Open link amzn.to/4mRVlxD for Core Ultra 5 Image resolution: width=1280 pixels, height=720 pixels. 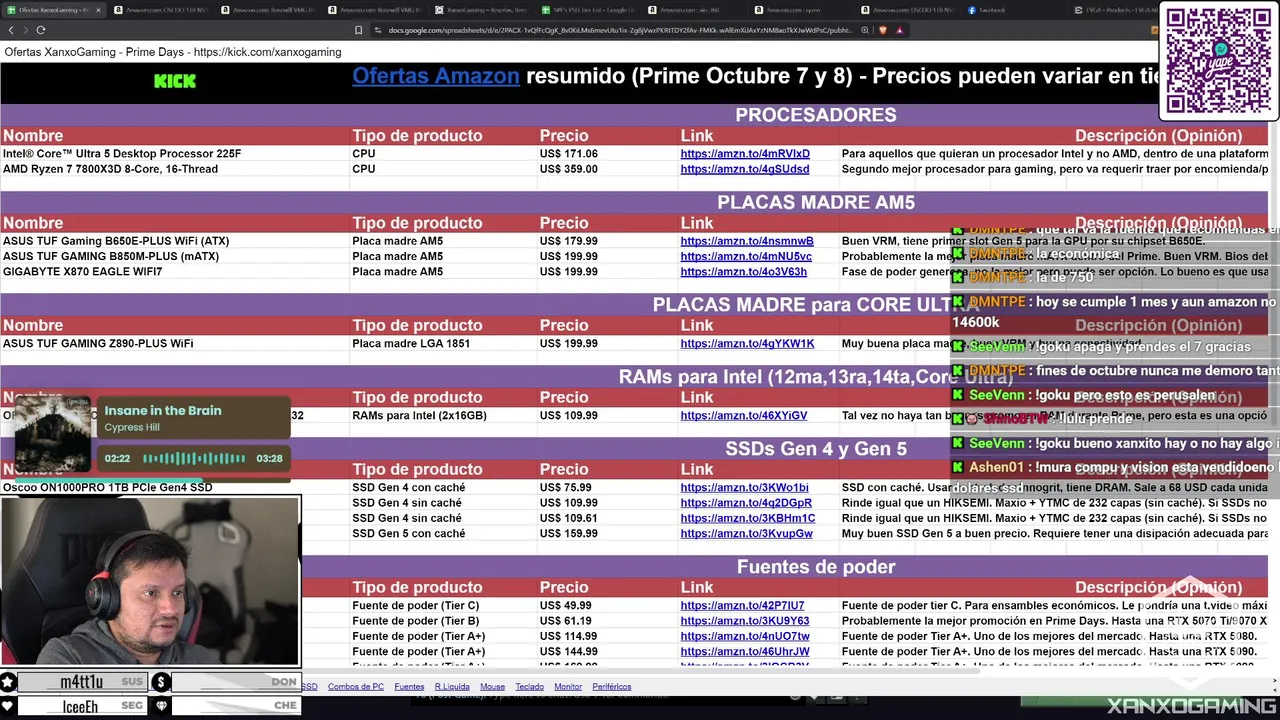click(745, 154)
